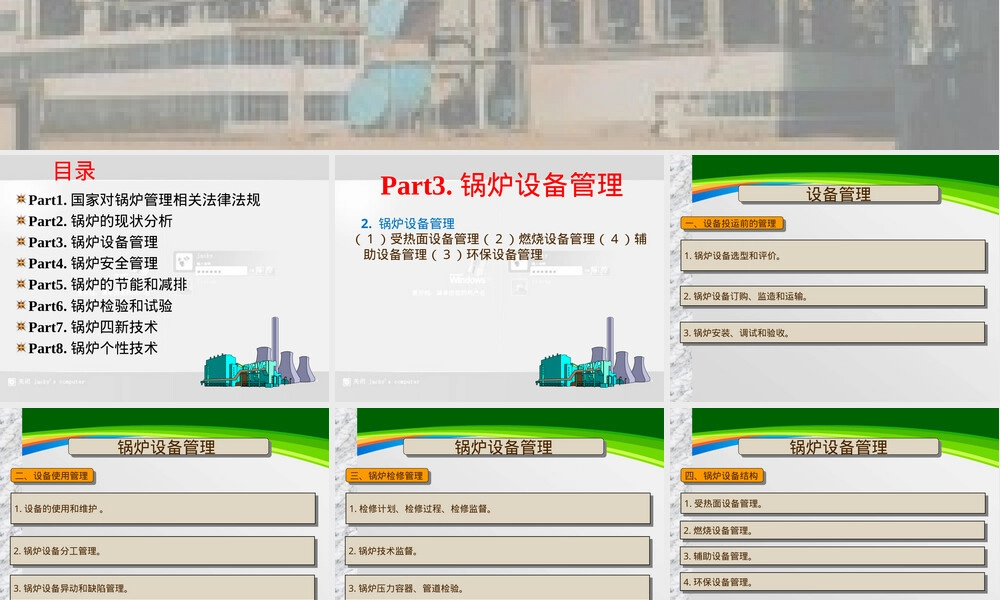Viewport: 1000px width, 600px height.
Task: Click the paragraph listing 受热面设备管理 and 燃烧设备管理
Action: pyautogui.click(x=501, y=247)
